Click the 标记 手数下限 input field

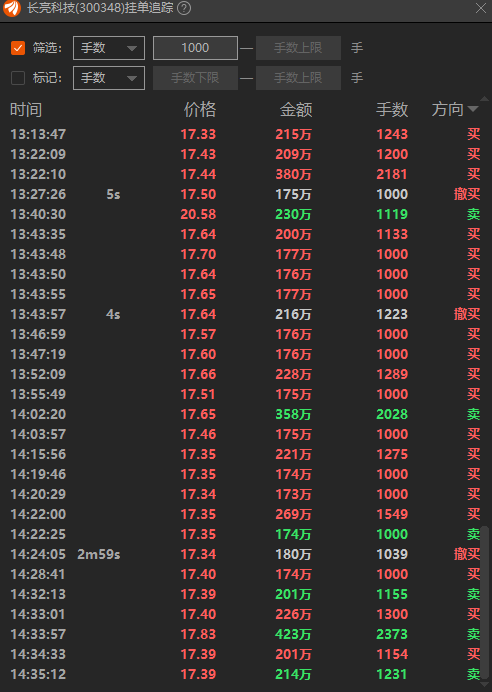point(195,78)
